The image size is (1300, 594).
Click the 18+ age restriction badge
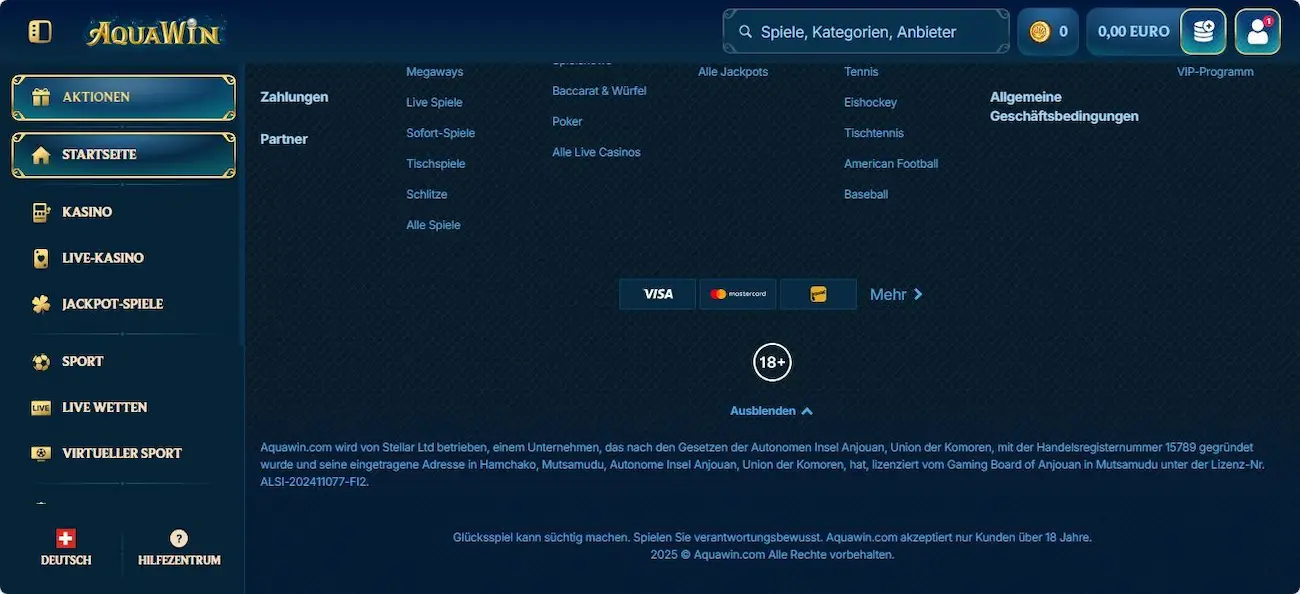[x=772, y=362]
